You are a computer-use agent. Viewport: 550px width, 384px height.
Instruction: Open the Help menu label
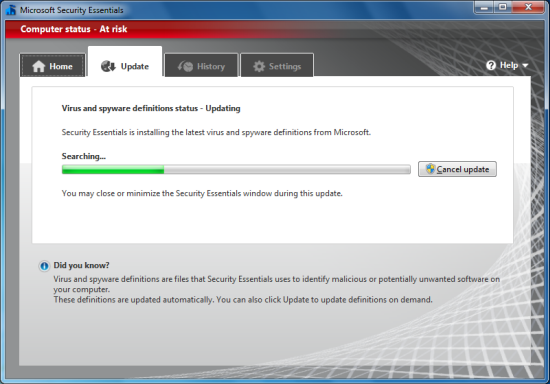click(509, 65)
